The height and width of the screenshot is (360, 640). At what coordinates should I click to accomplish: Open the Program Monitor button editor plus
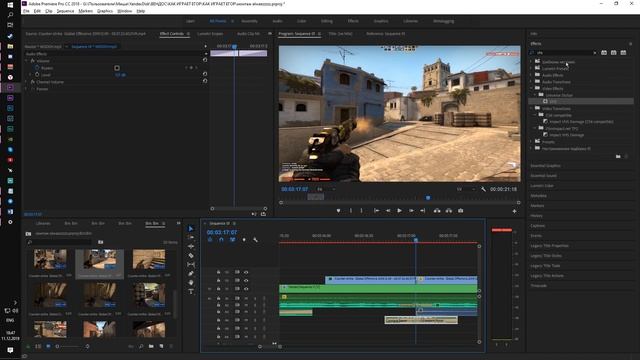click(514, 211)
